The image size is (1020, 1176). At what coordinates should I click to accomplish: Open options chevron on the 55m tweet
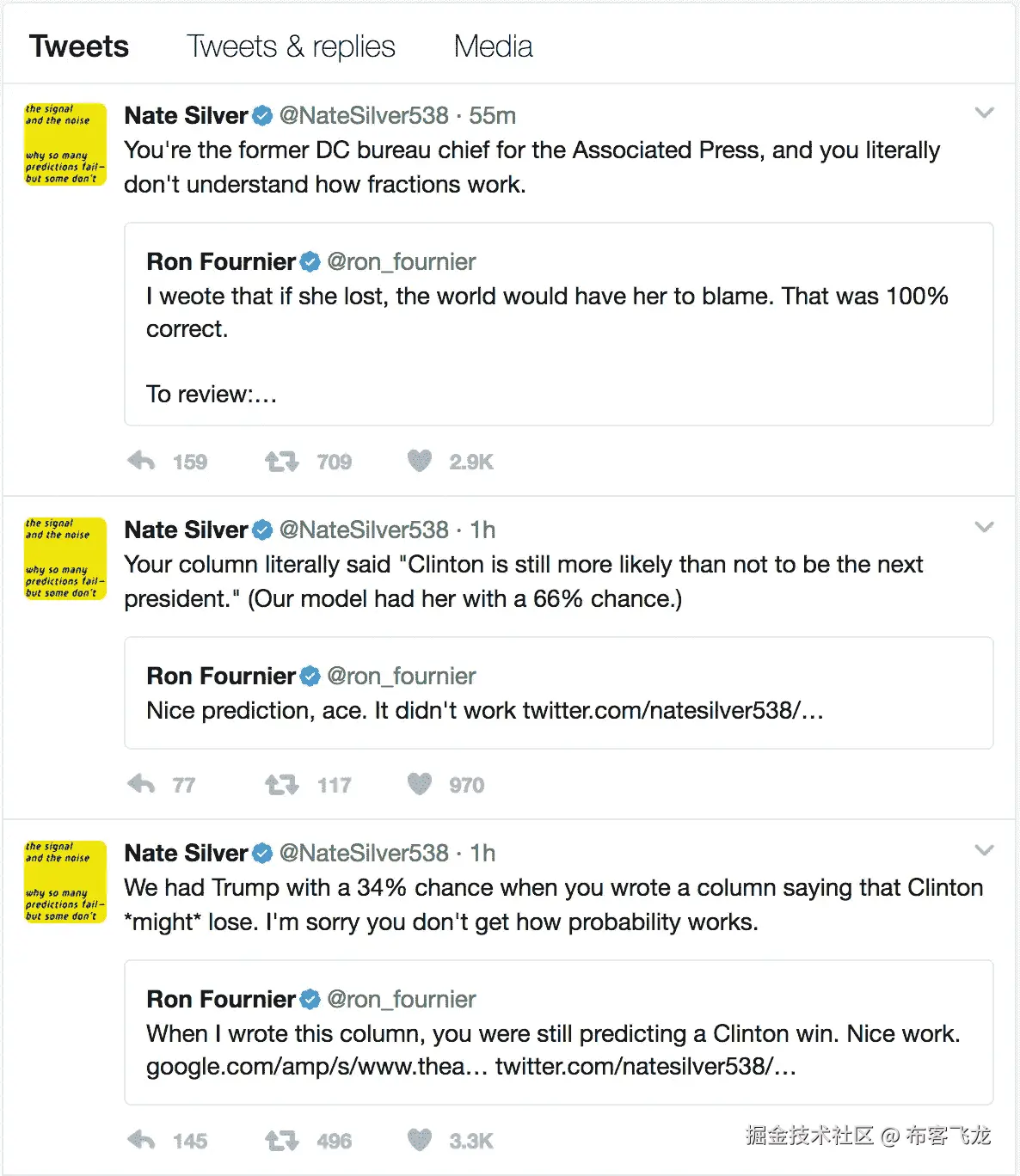click(984, 113)
